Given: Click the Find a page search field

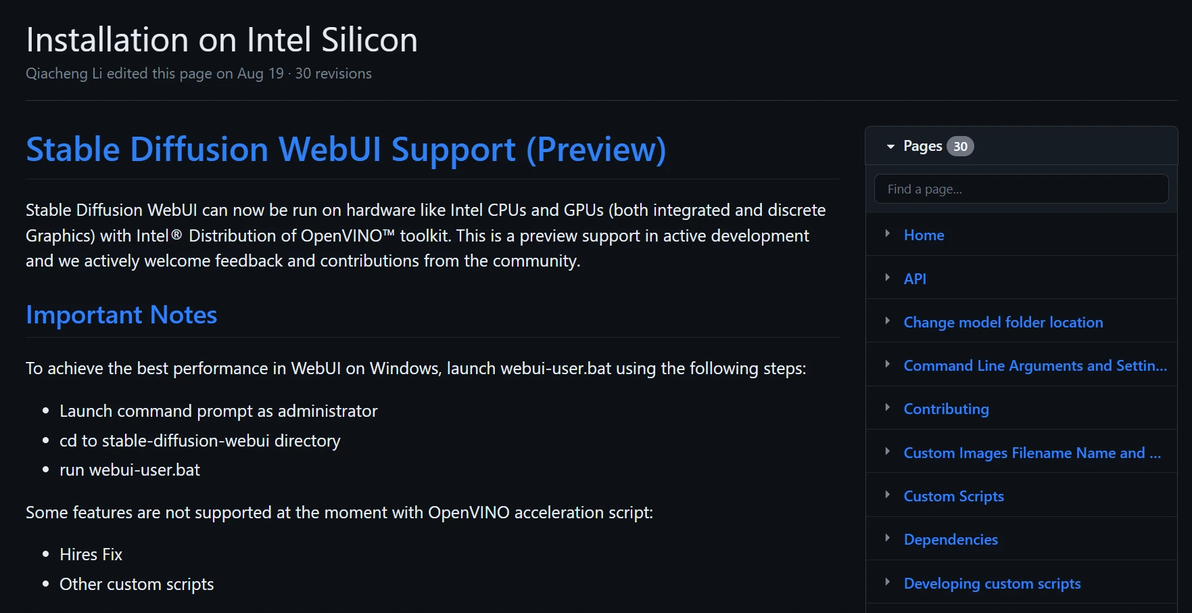Looking at the screenshot, I should 1021,189.
